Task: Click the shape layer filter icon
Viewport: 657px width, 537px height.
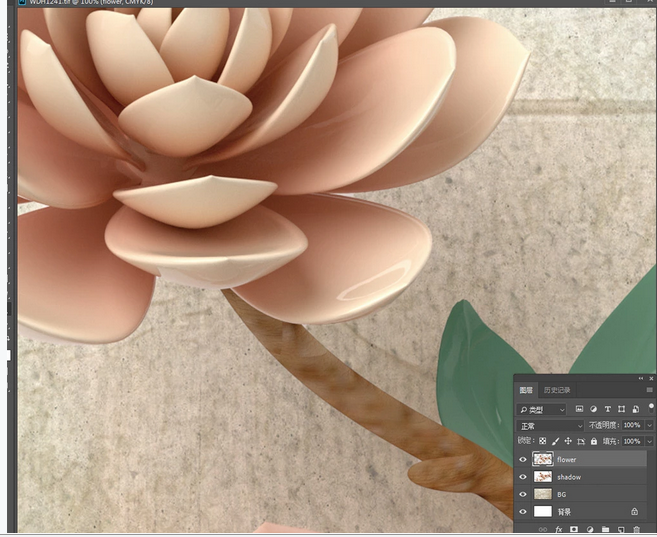Action: click(x=621, y=409)
